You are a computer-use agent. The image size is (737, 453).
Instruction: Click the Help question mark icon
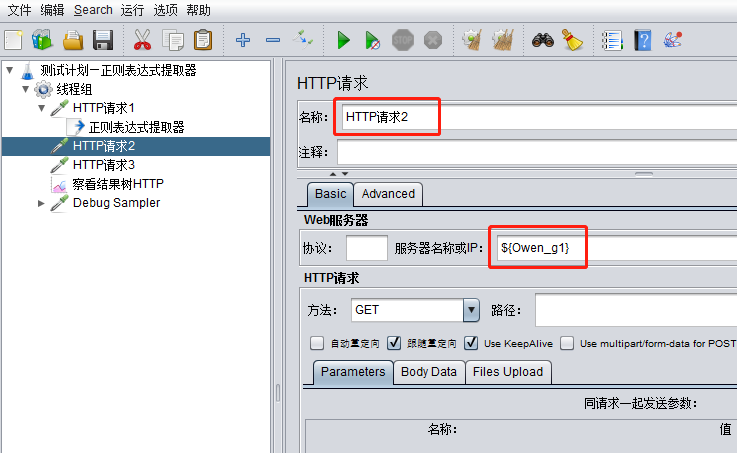click(x=643, y=40)
